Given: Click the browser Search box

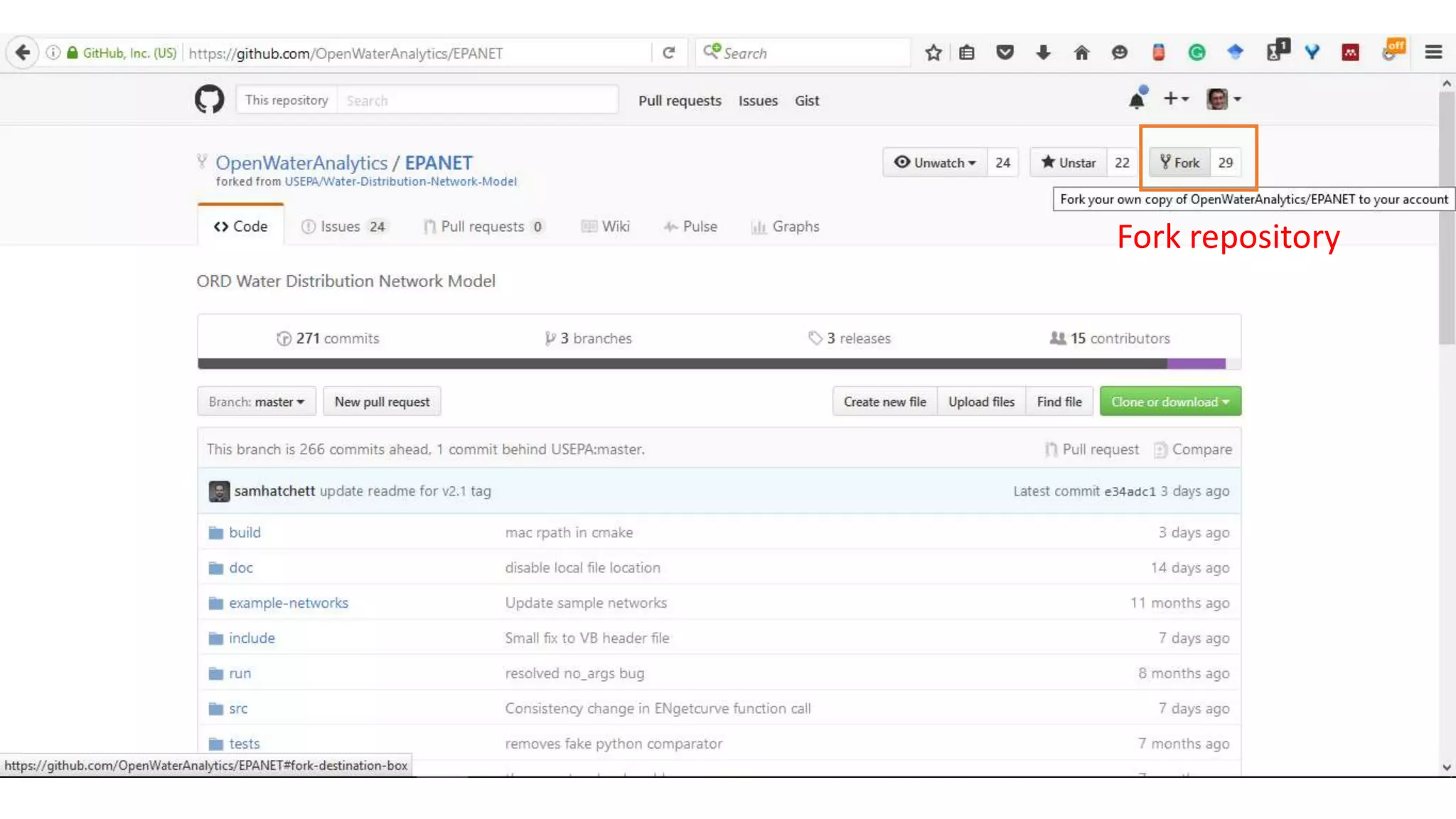Looking at the screenshot, I should pyautogui.click(x=803, y=53).
